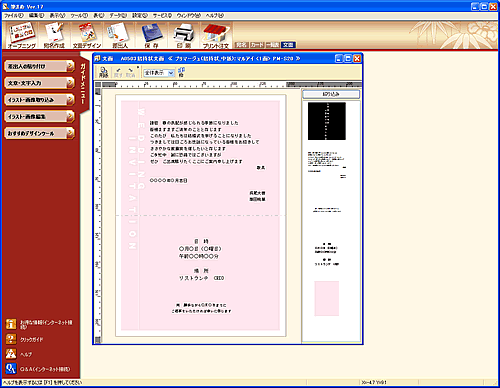
Task: Click the イラスト・画像編集 guide button
Action: [x=39, y=116]
